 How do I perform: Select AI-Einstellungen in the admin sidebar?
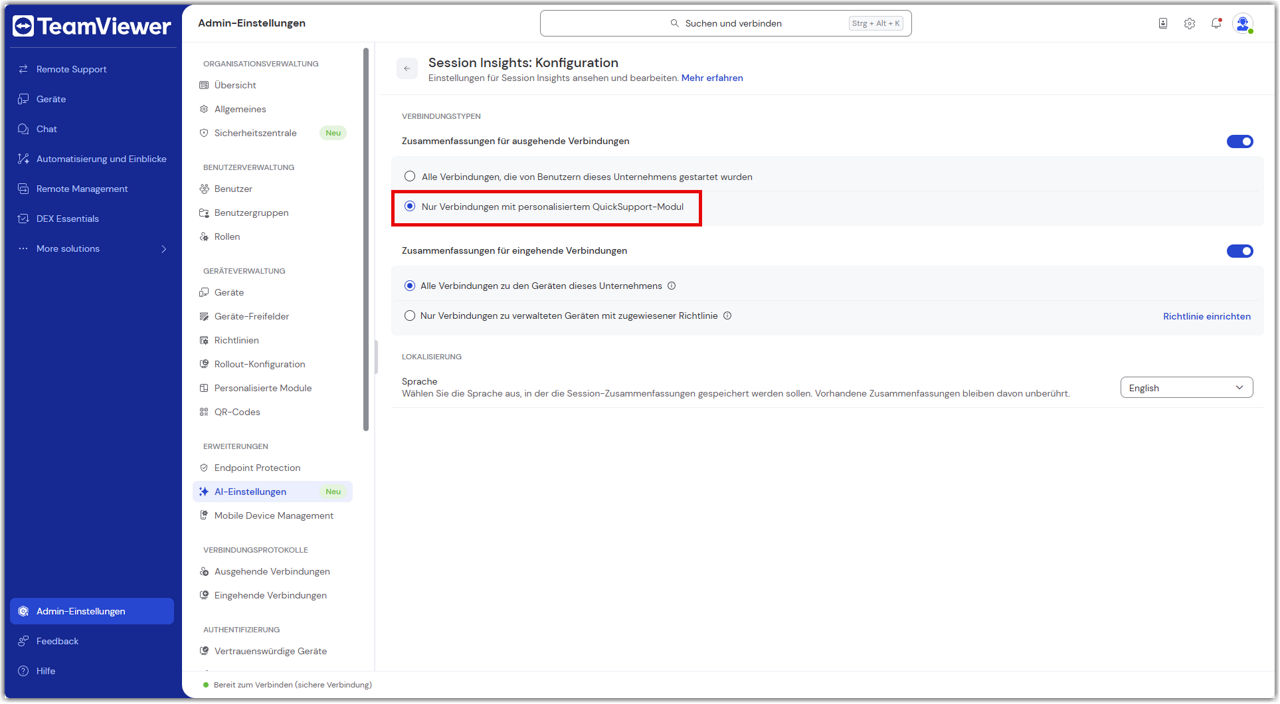(273, 492)
